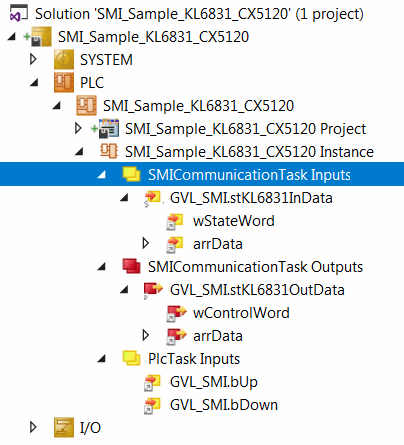The image size is (404, 445).
Task: Collapse the GVL_SMI.stKL6831OutData node
Action: (124, 290)
